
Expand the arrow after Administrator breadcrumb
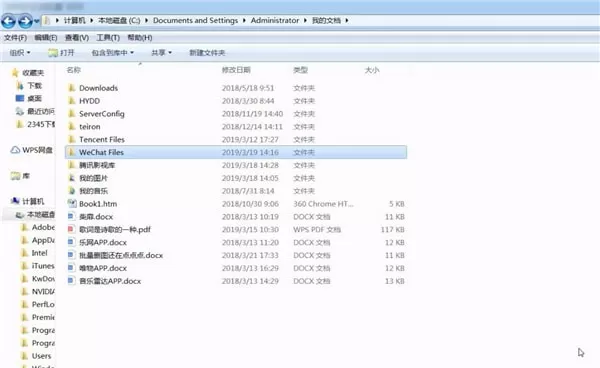(x=305, y=21)
